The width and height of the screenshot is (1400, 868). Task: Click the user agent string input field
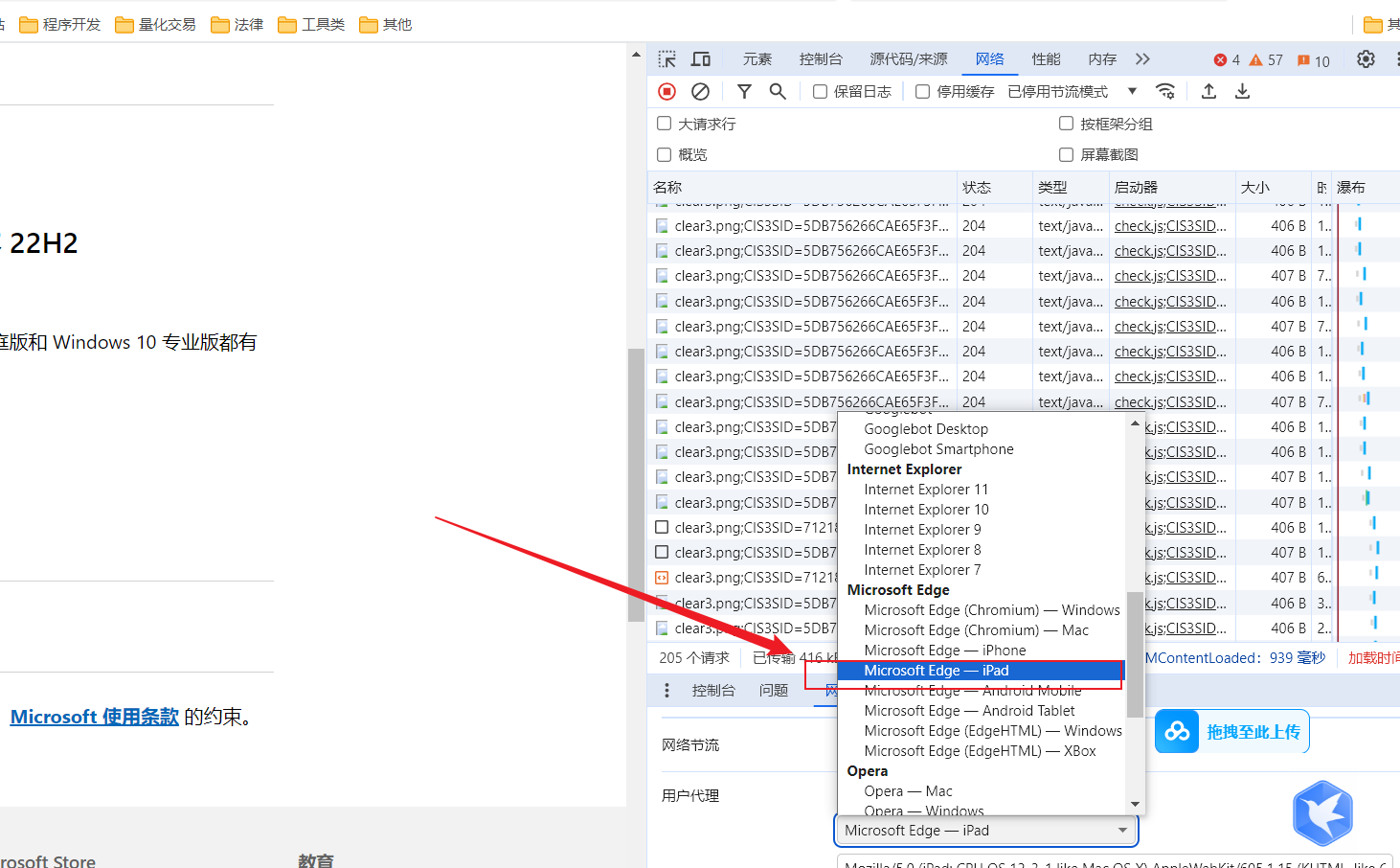[x=1115, y=862]
